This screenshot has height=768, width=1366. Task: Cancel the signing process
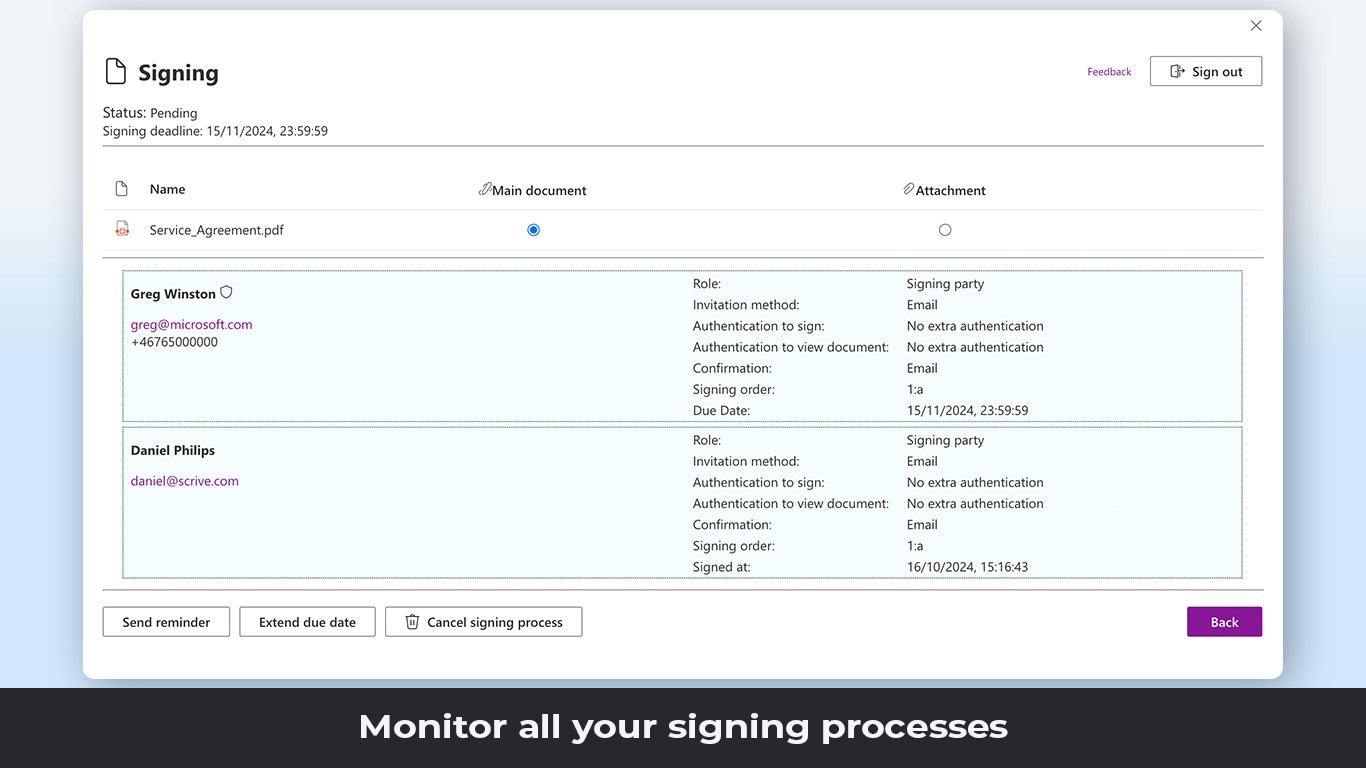(484, 622)
